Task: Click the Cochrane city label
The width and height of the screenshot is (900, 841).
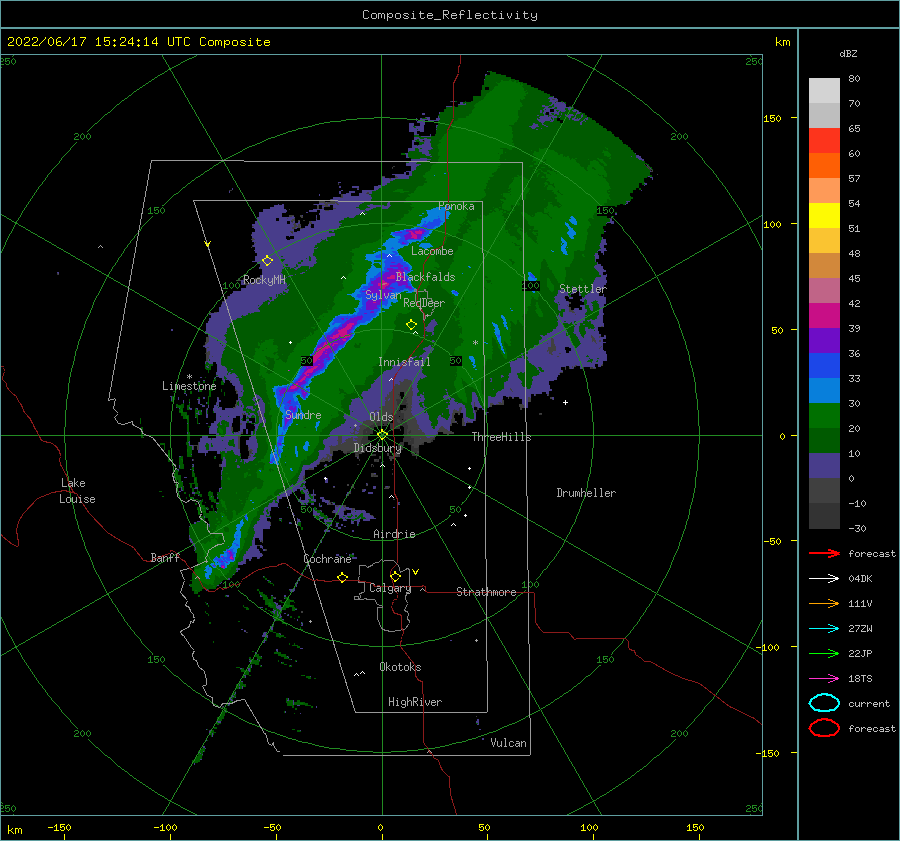Action: [327, 559]
